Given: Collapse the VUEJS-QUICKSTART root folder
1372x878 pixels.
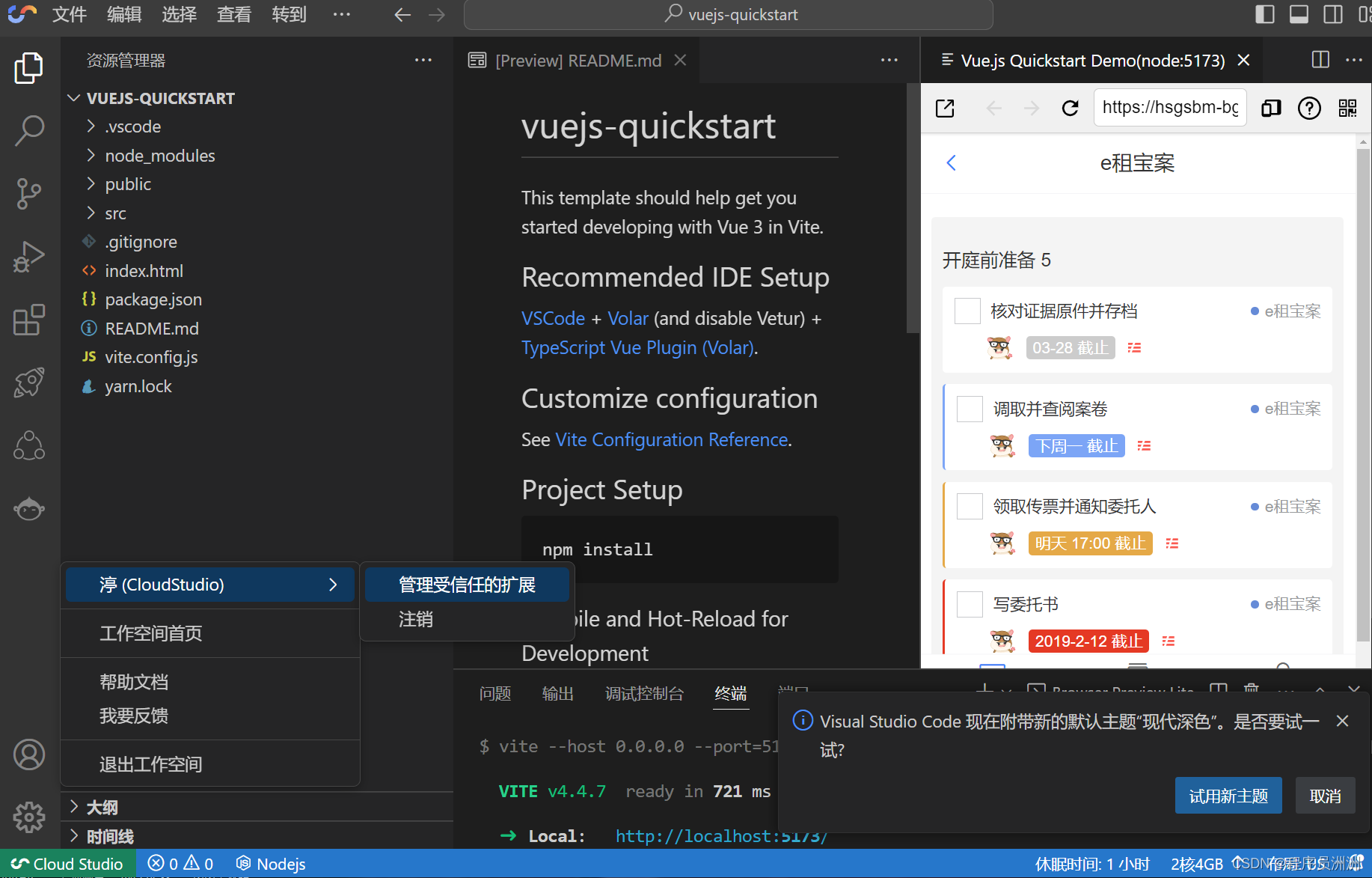Looking at the screenshot, I should [74, 98].
